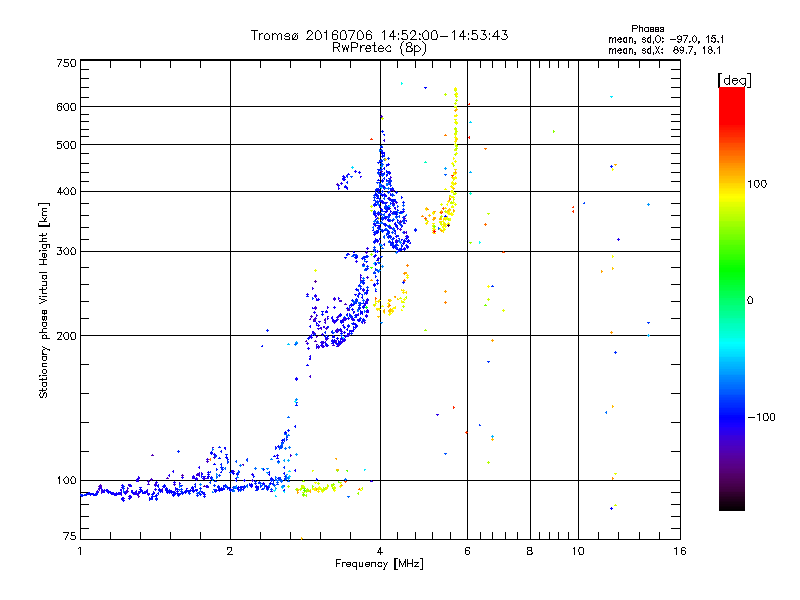
Task: Click the x-axis '10' tick label
Action: click(x=578, y=551)
